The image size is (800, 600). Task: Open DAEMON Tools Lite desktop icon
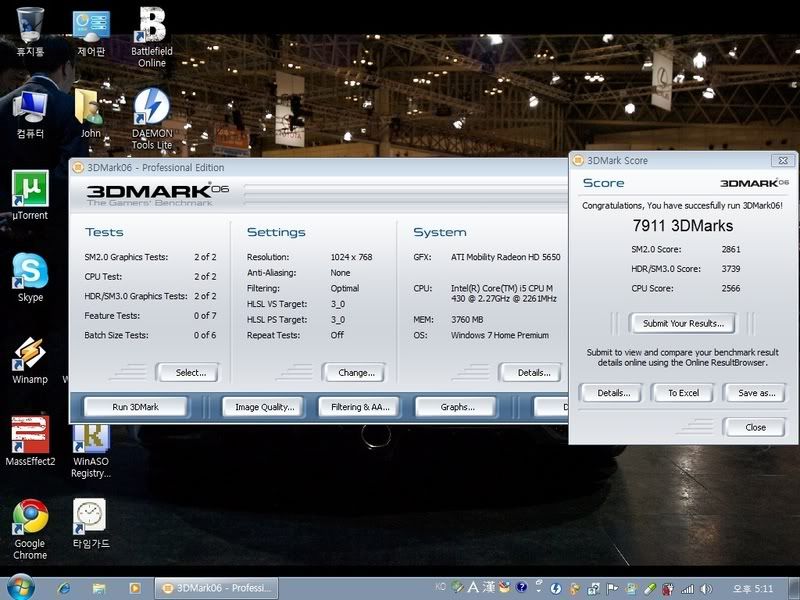pos(151,108)
